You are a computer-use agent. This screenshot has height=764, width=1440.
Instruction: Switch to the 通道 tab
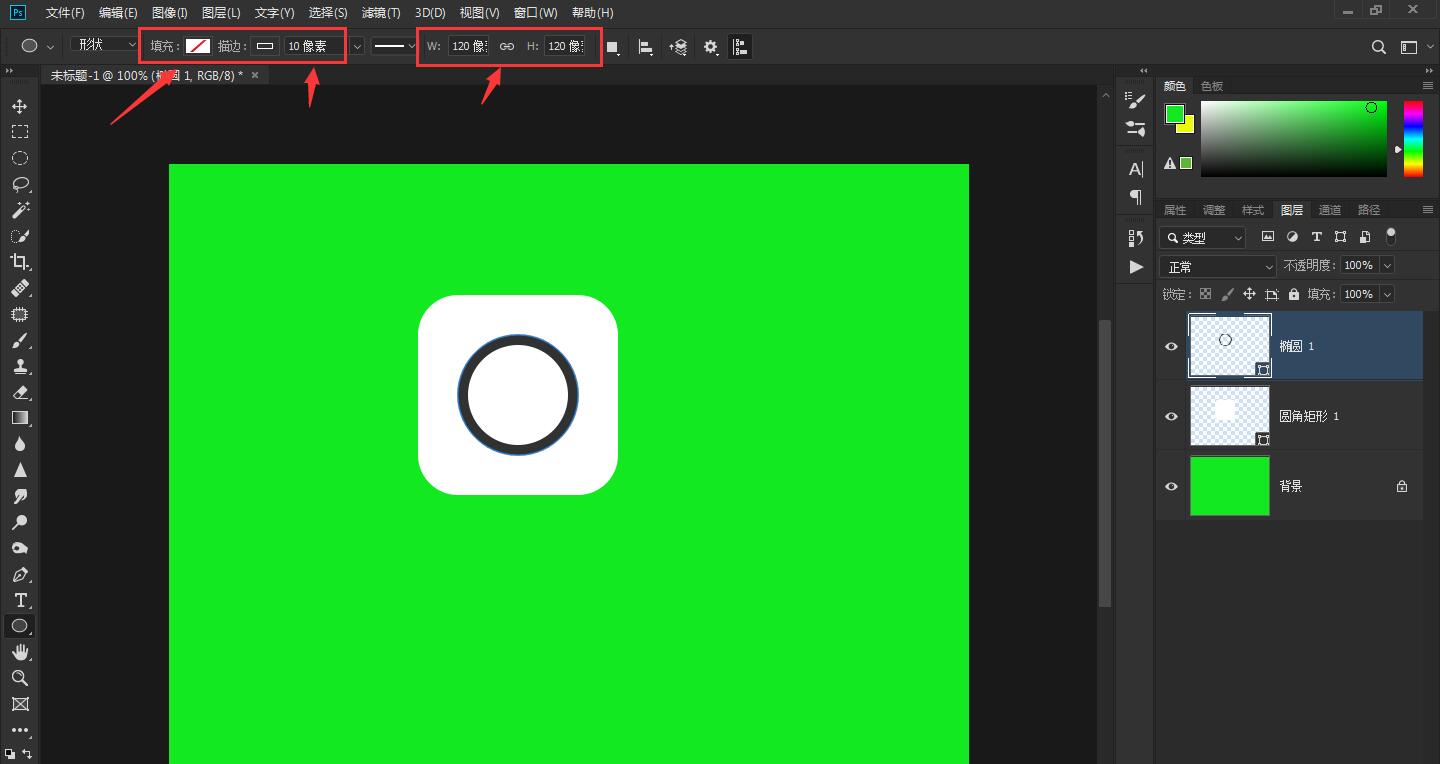1330,210
